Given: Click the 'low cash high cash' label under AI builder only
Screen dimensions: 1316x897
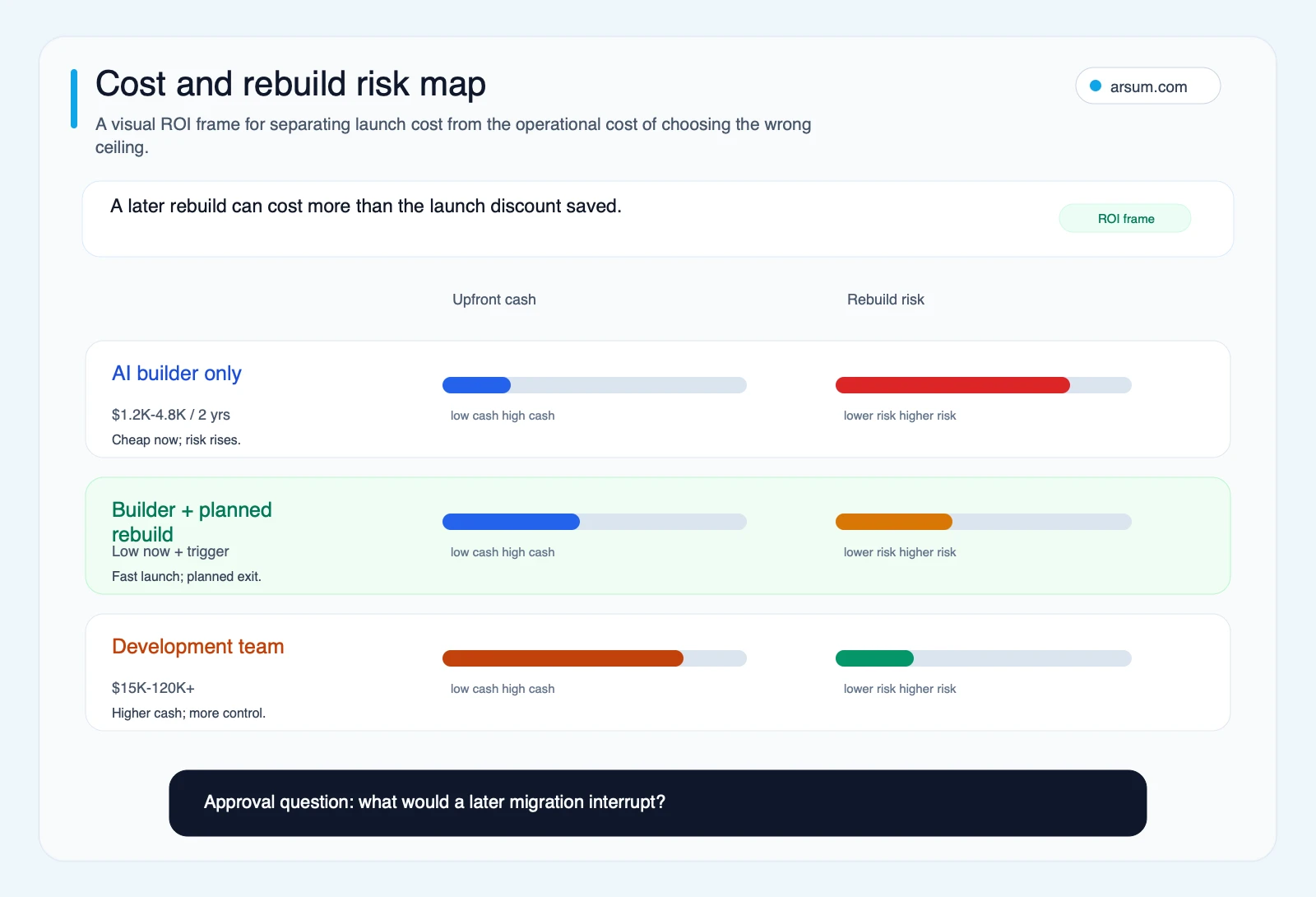Looking at the screenshot, I should click(503, 416).
